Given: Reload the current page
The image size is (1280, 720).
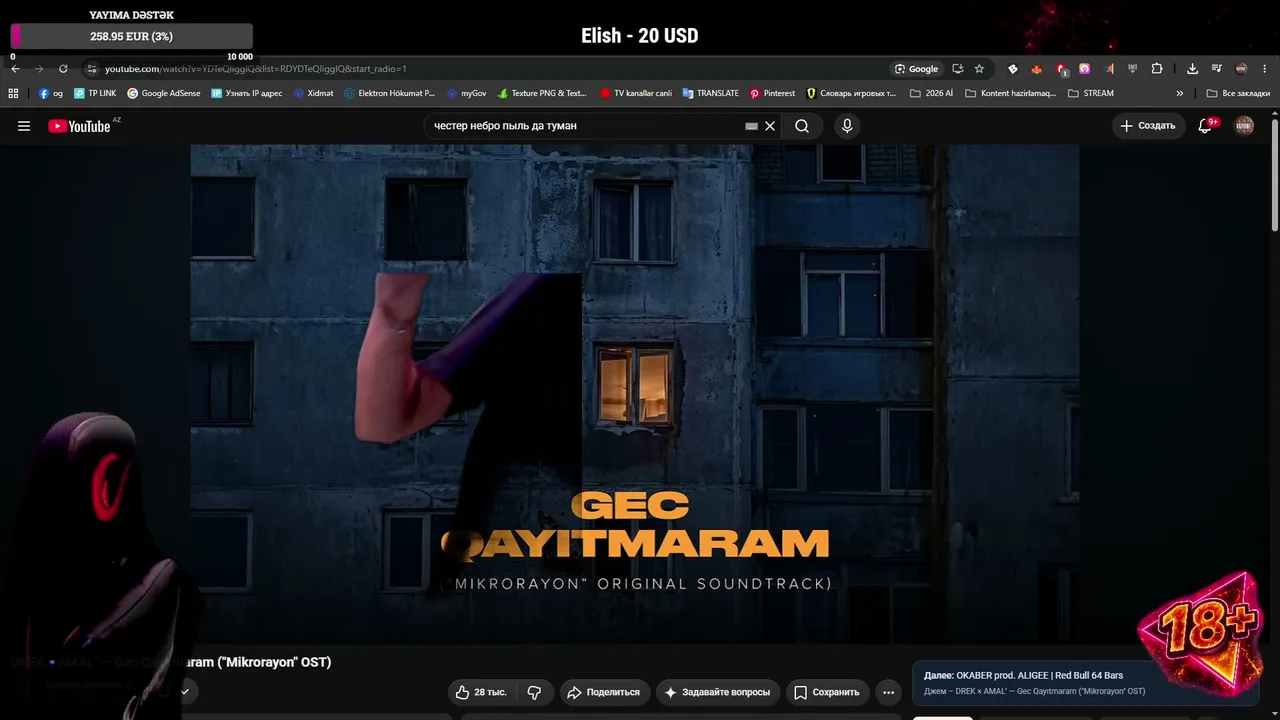Looking at the screenshot, I should pos(63,69).
